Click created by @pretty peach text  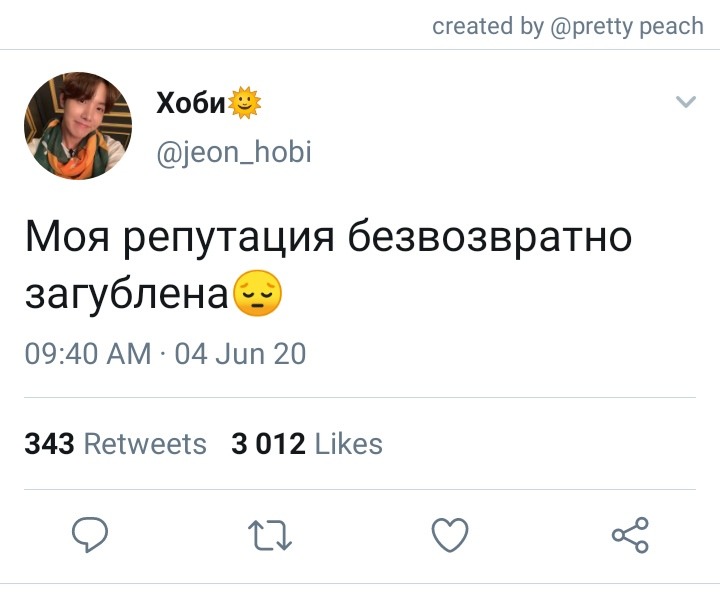[568, 26]
